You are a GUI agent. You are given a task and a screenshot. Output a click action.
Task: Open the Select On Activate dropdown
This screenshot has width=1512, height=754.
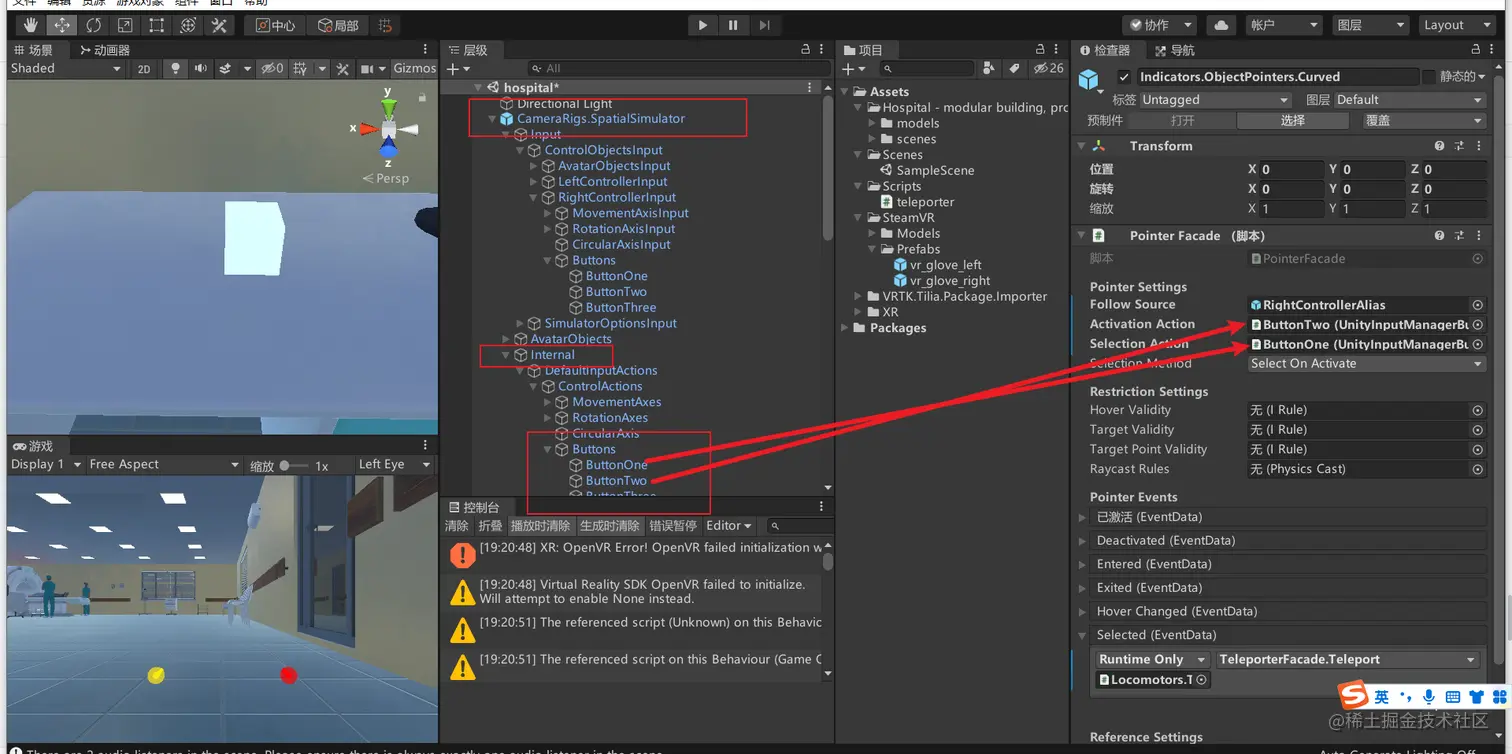click(1367, 364)
